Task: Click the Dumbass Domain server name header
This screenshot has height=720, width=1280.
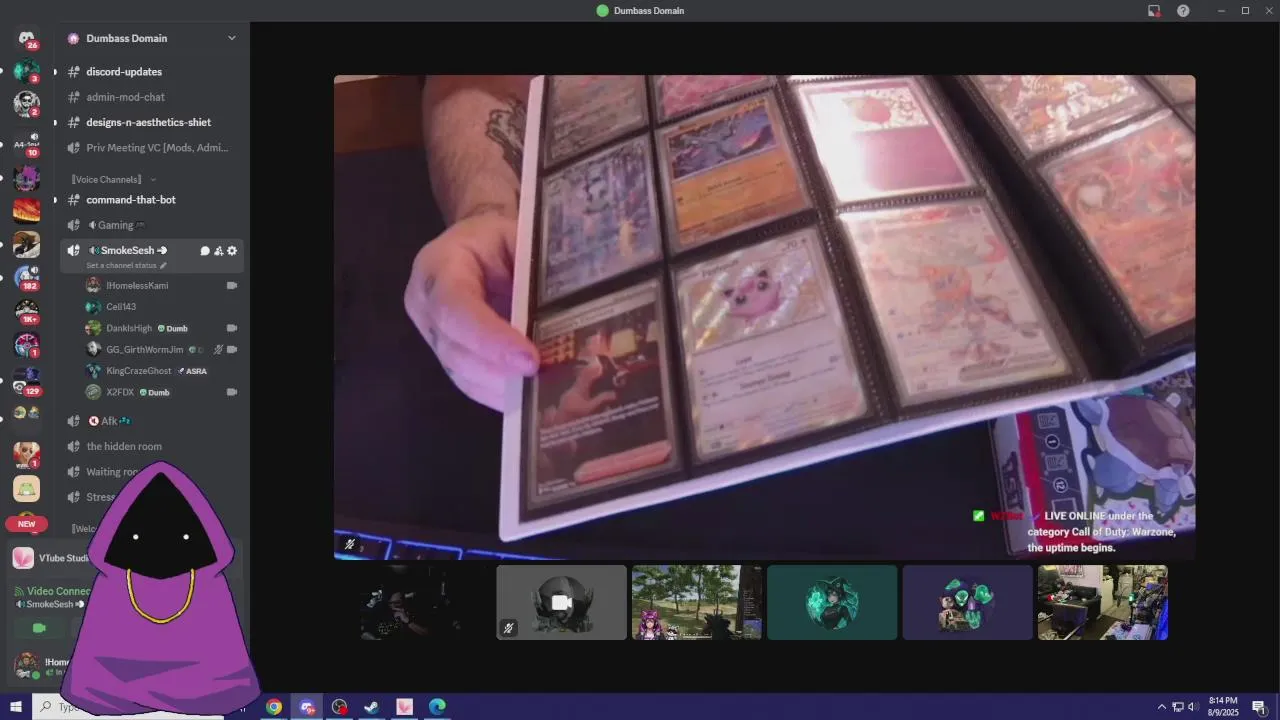Action: 127,38
